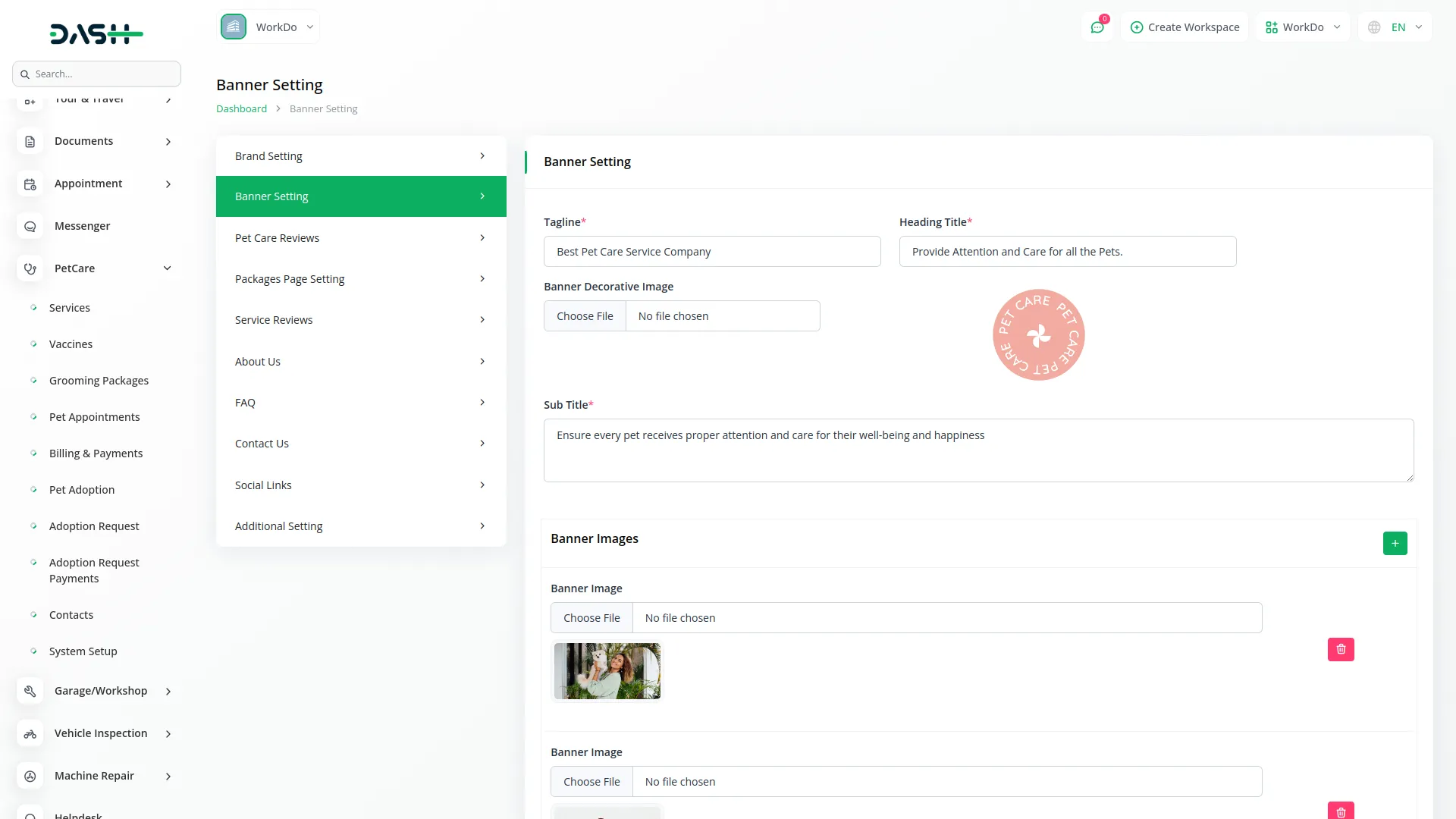Choose file for Banner Decorative Image
This screenshot has width=1456, height=819.
[x=585, y=316]
